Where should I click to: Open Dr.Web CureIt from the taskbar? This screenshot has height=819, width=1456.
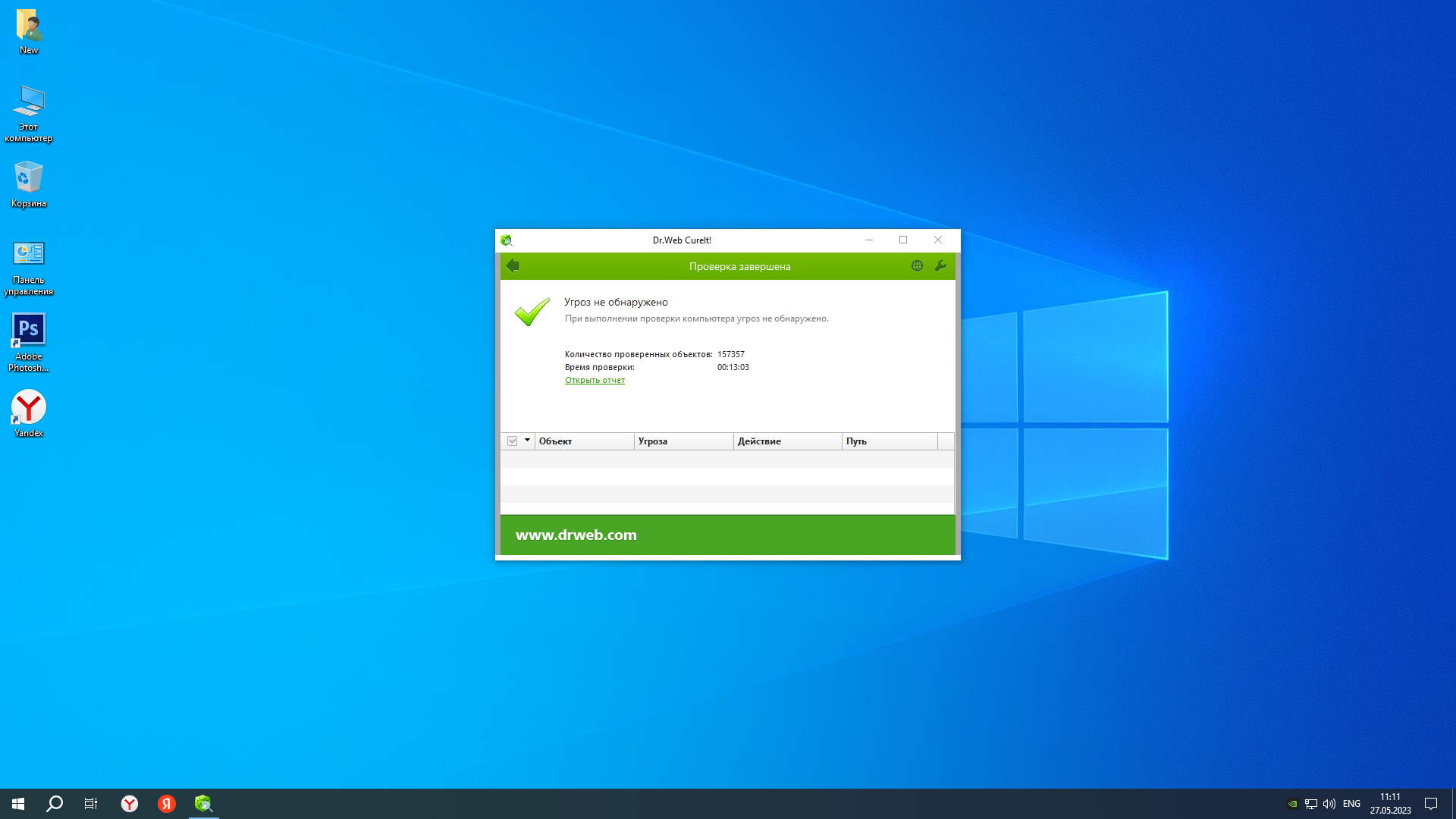click(203, 804)
